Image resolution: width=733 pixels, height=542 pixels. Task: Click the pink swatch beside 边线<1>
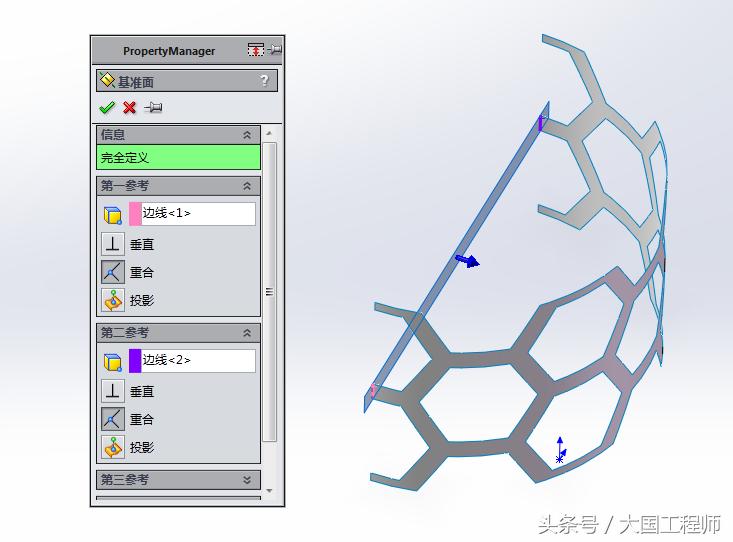point(135,214)
